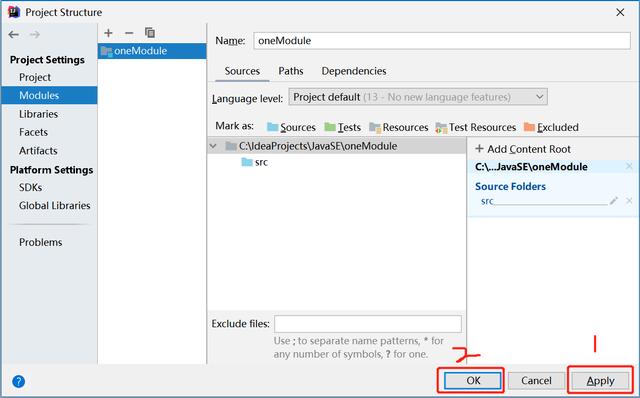The width and height of the screenshot is (640, 398).
Task: Select the src folder in content tree
Action: [255, 162]
